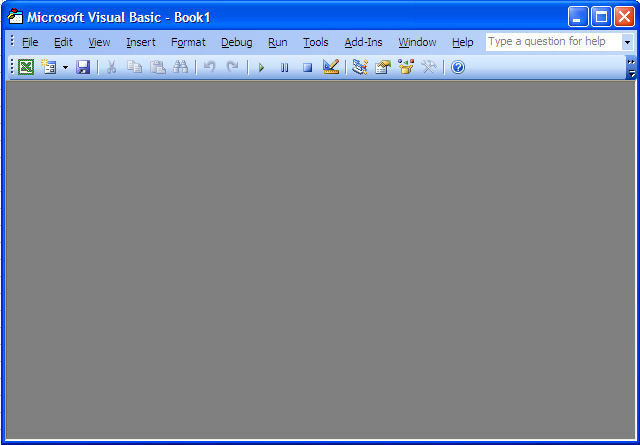The width and height of the screenshot is (640, 445).
Task: Open the Add-Ins menu
Action: tap(363, 42)
